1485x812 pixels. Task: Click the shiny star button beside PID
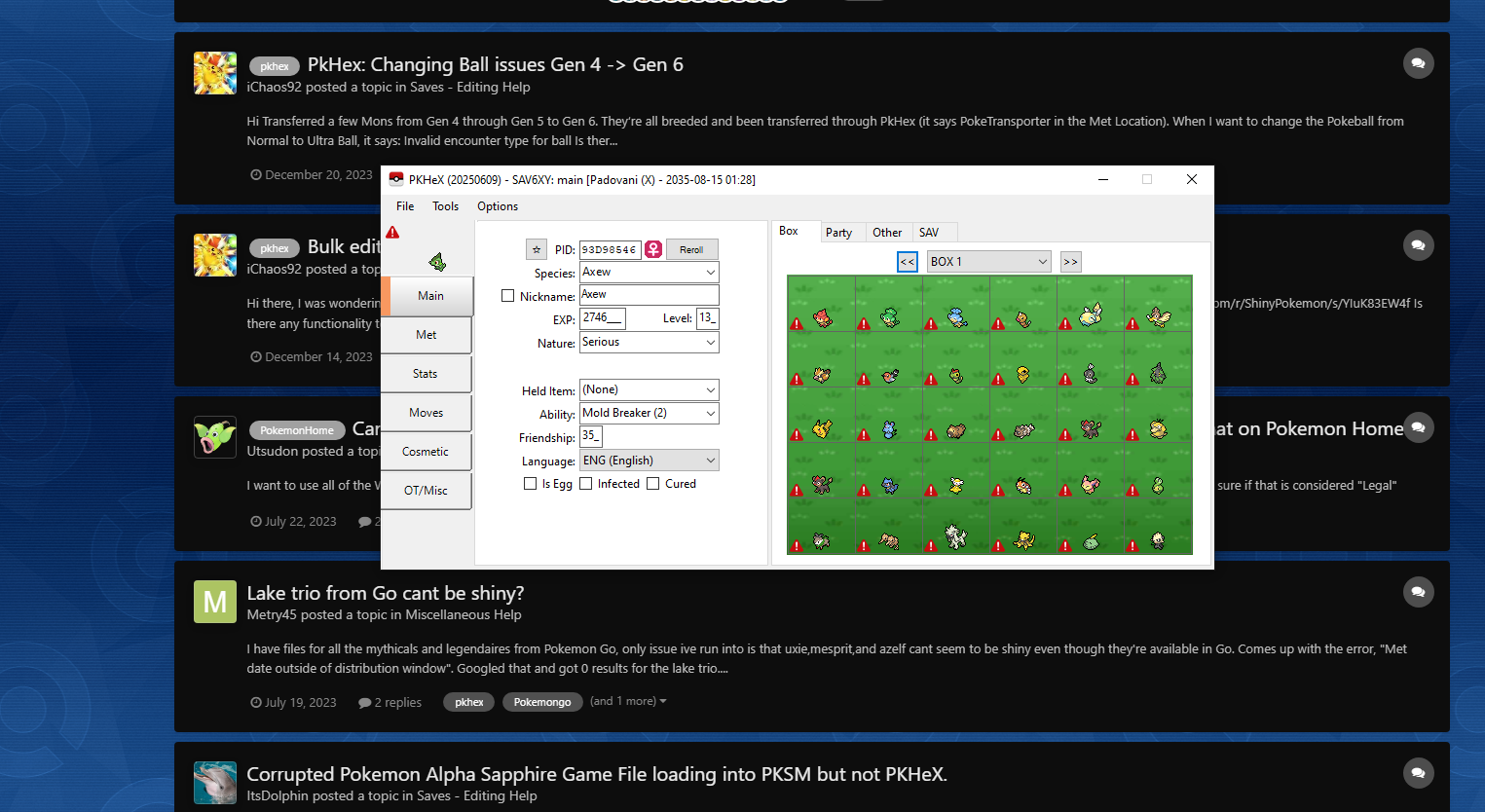[x=537, y=250]
